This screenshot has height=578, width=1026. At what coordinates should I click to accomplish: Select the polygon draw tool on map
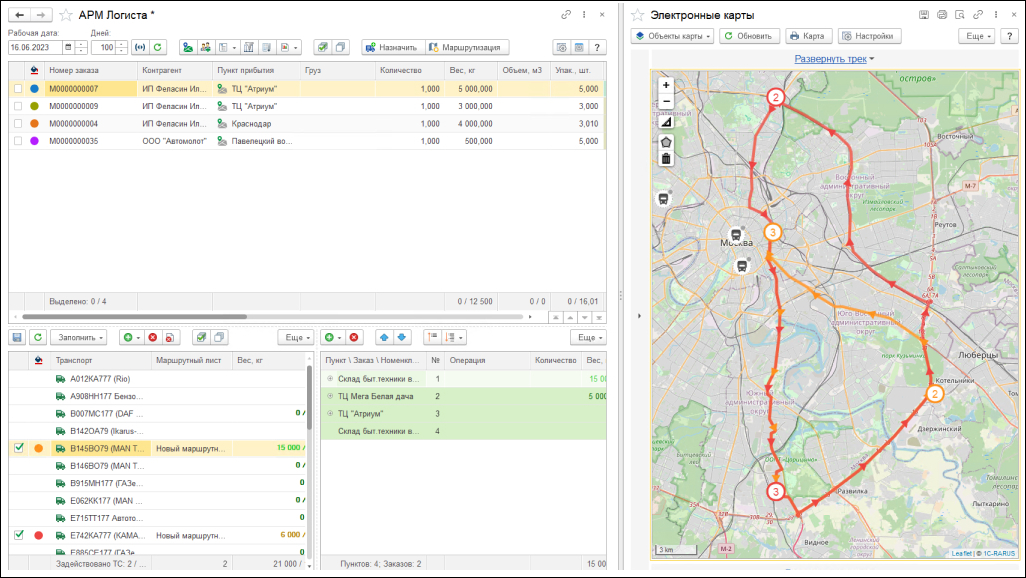[666, 141]
